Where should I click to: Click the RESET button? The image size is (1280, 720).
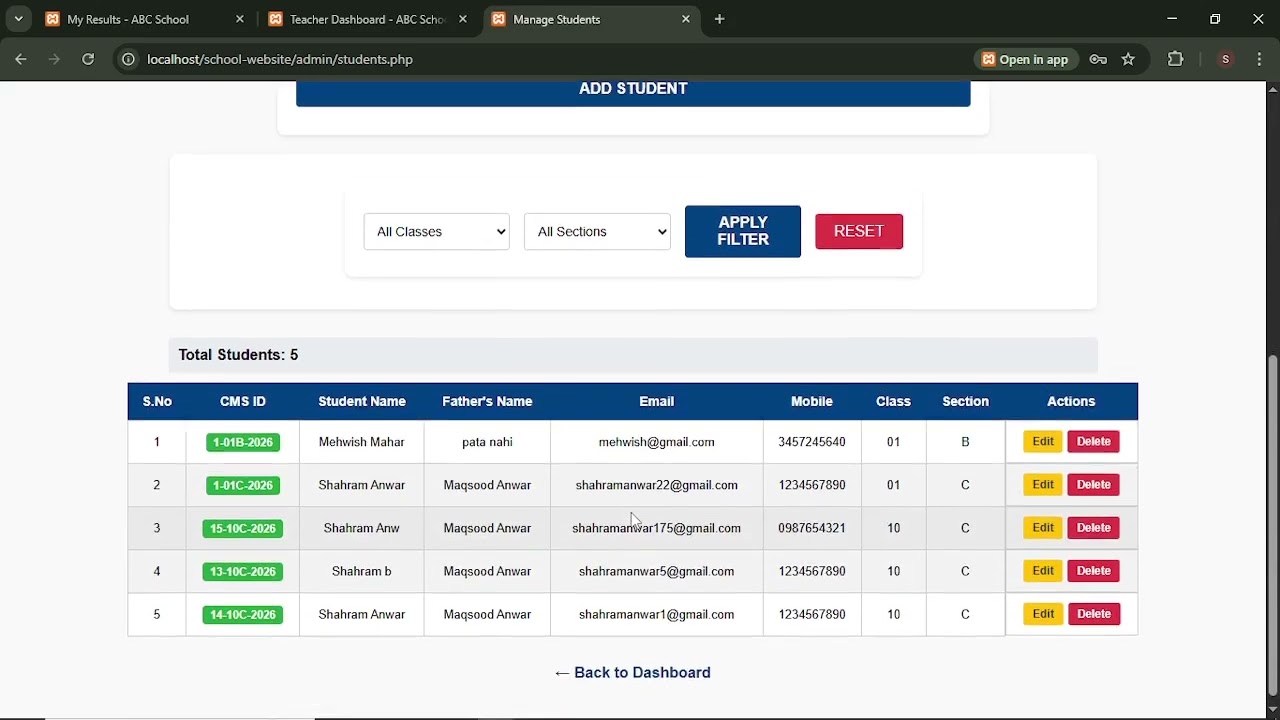coord(859,231)
